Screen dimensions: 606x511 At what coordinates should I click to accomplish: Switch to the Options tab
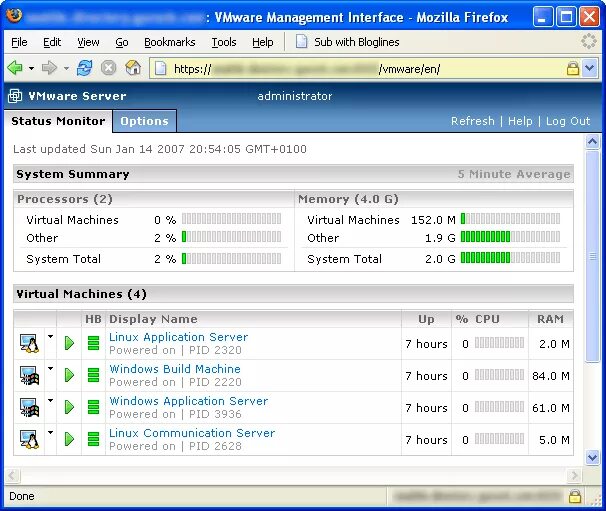[145, 121]
